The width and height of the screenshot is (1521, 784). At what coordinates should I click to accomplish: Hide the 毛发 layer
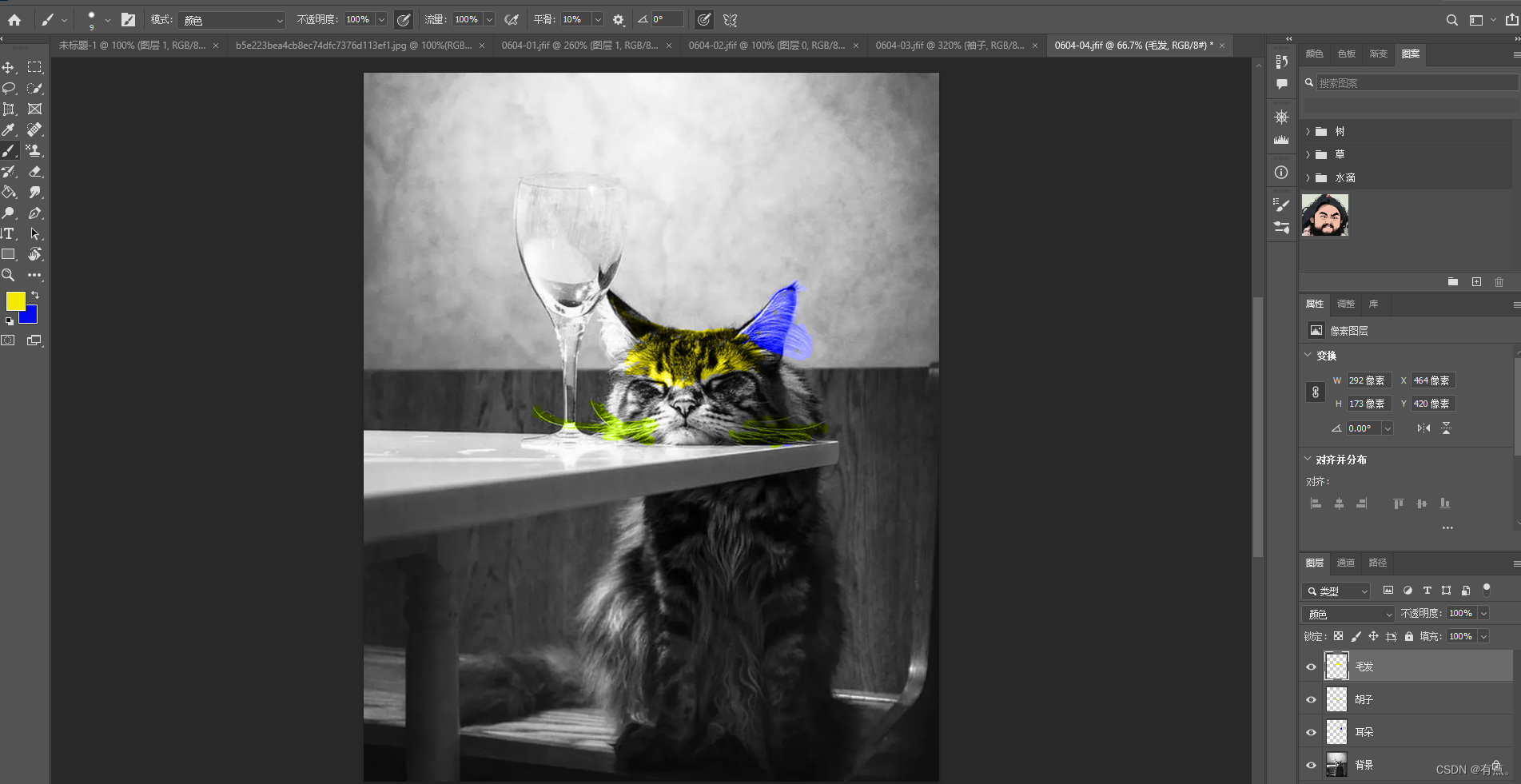click(x=1311, y=667)
